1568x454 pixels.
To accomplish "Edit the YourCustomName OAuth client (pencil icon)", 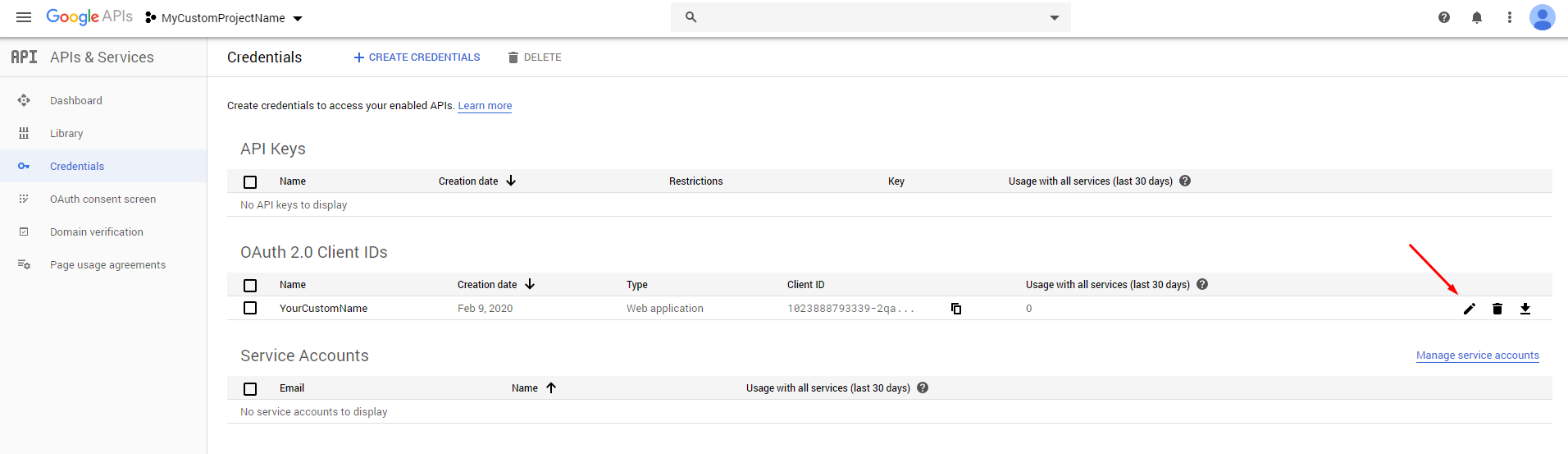I will (x=1470, y=309).
